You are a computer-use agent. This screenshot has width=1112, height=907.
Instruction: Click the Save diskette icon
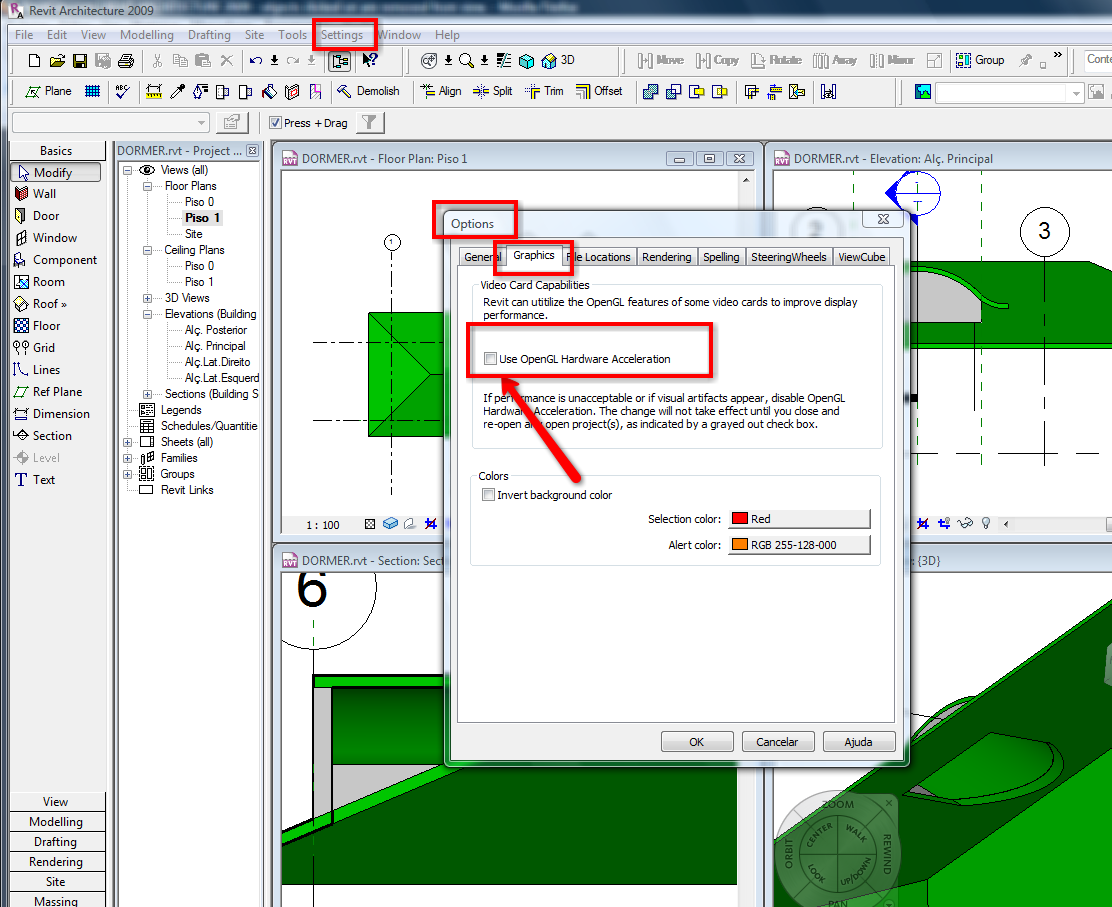(x=80, y=61)
